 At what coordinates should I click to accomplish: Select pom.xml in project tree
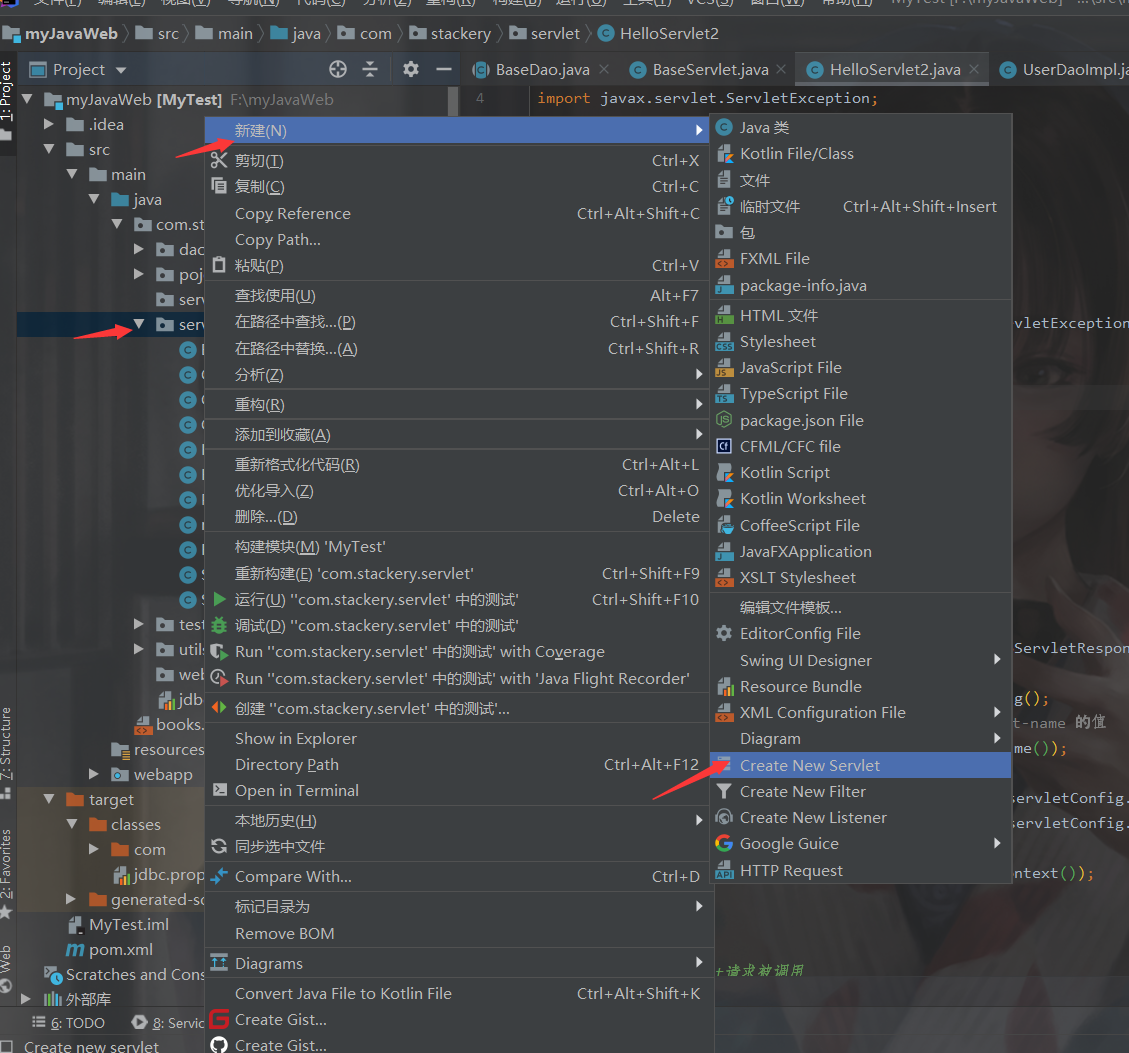tap(112, 949)
